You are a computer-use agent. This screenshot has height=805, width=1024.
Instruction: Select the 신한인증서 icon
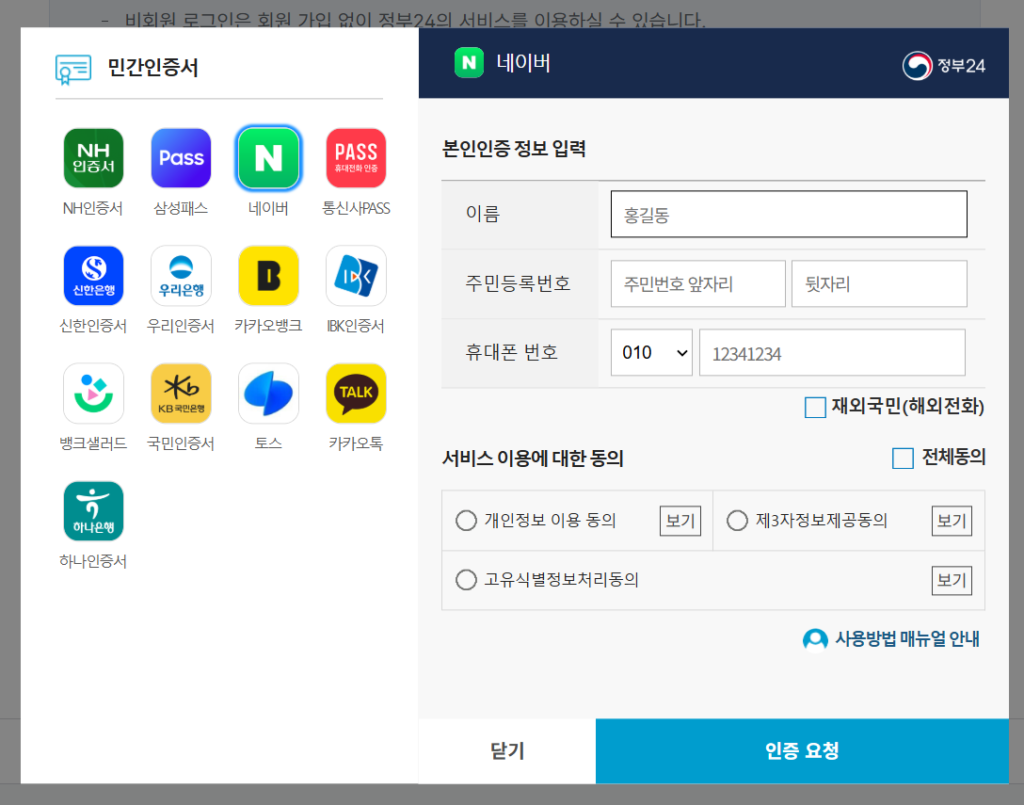(93, 276)
